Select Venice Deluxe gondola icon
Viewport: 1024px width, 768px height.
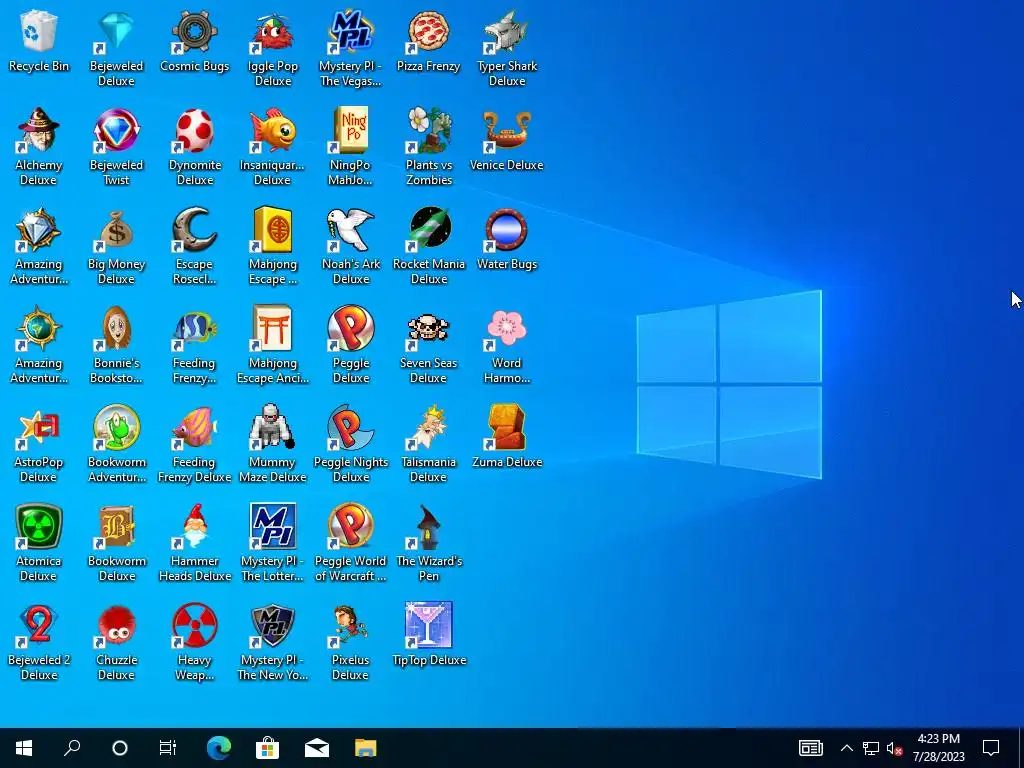pos(507,130)
